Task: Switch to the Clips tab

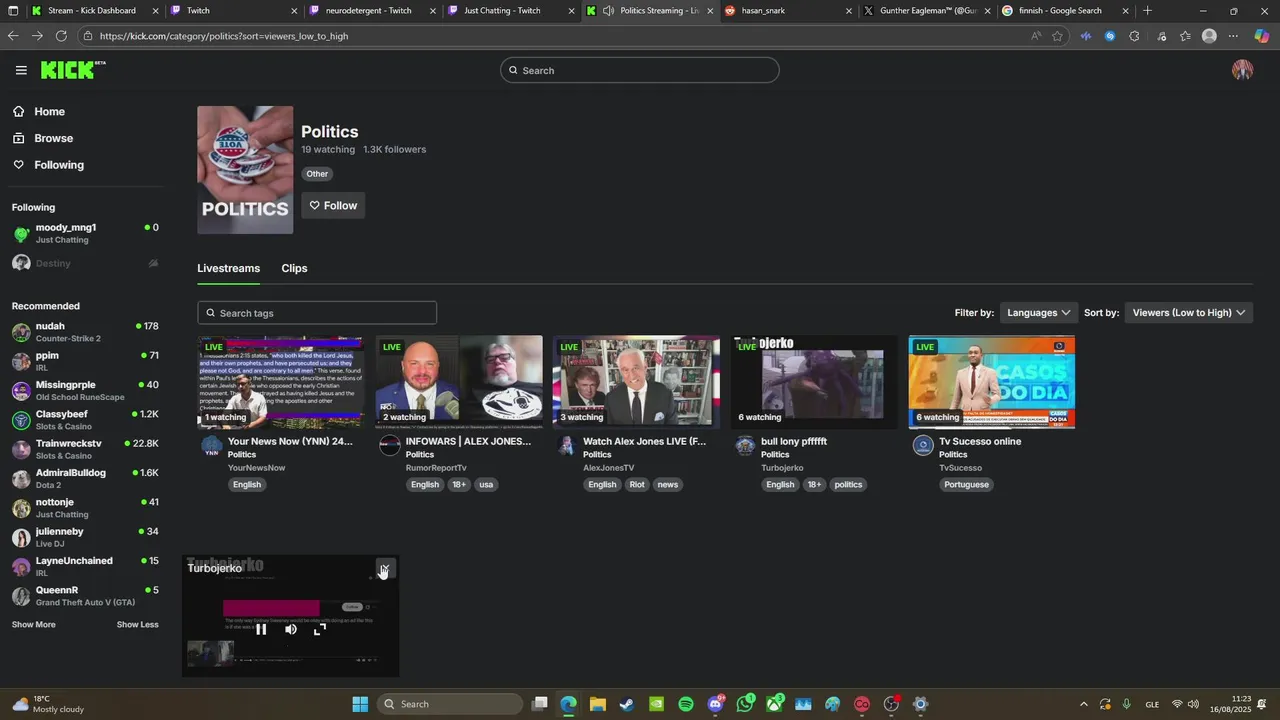Action: pos(294,268)
